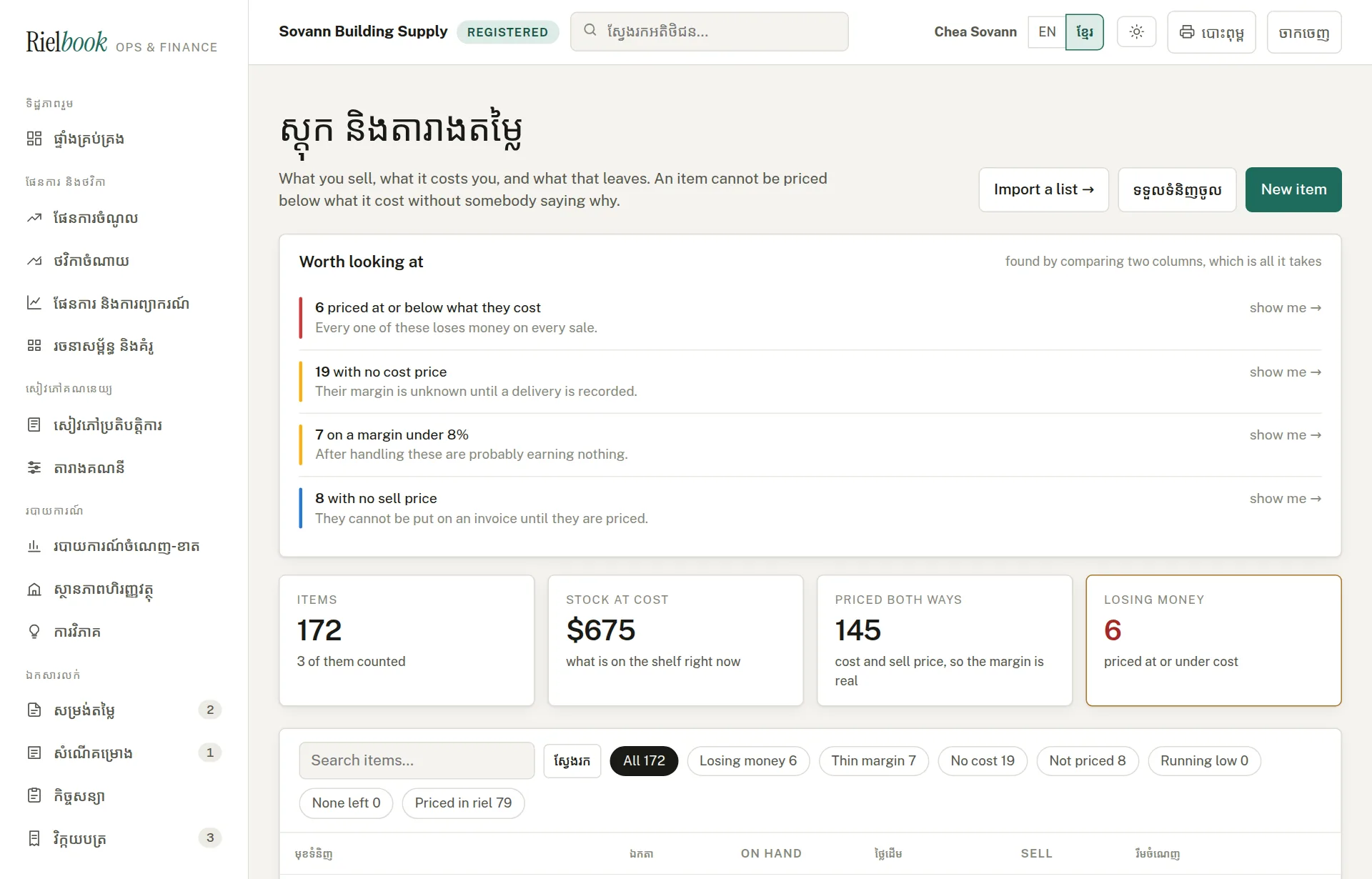The width and height of the screenshot is (1372, 879).
Task: Open the profit-loss bar chart icon item
Action: pos(34,546)
